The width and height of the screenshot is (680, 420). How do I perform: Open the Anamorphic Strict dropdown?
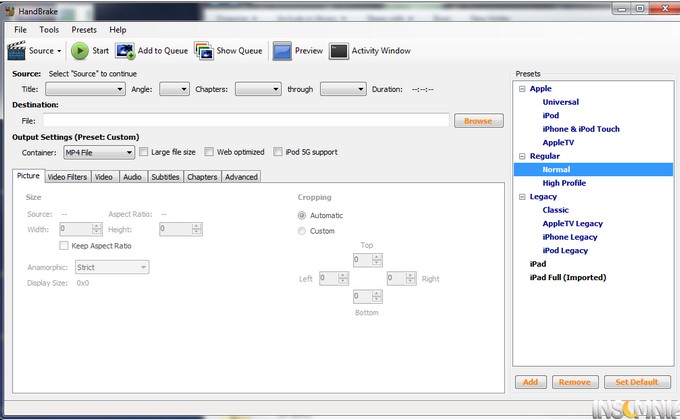pos(112,267)
